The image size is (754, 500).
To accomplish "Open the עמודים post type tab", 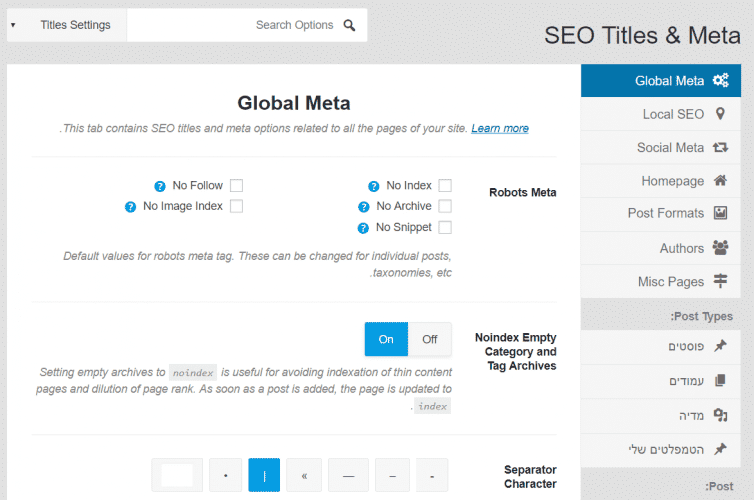I will point(661,381).
